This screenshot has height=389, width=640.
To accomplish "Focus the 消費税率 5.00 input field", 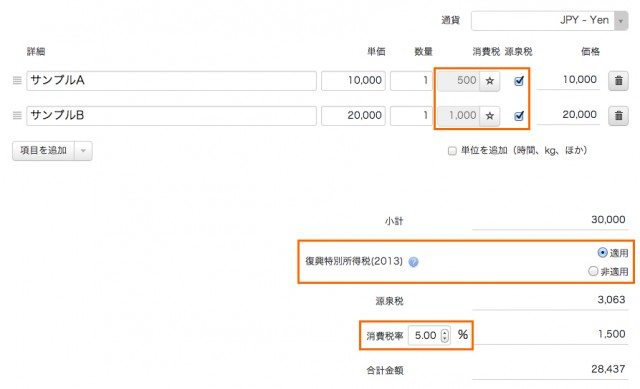I will click(x=429, y=336).
